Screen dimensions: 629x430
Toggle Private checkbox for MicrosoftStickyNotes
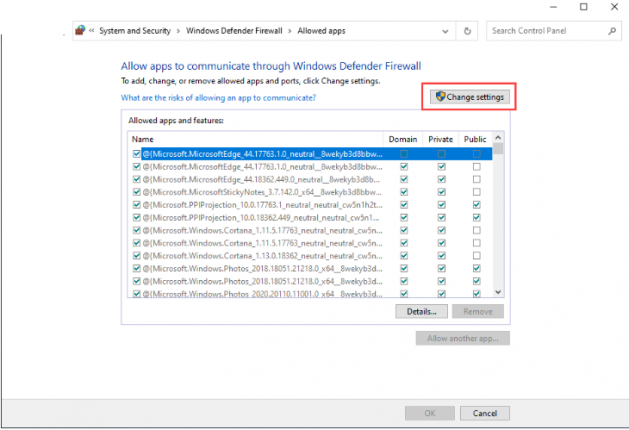coord(442,192)
